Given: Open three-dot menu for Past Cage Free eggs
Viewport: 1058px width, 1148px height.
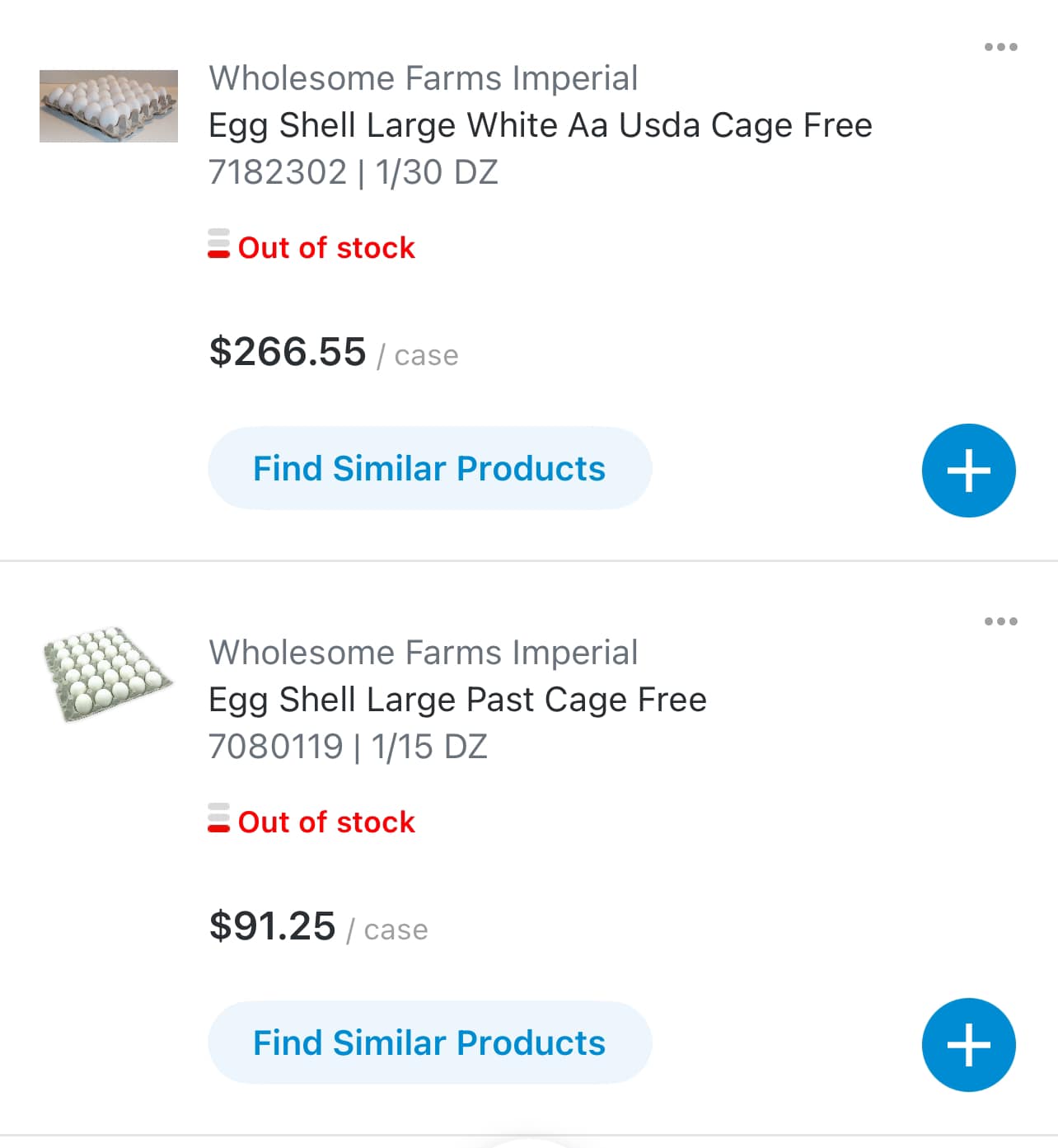Looking at the screenshot, I should coord(1000,621).
